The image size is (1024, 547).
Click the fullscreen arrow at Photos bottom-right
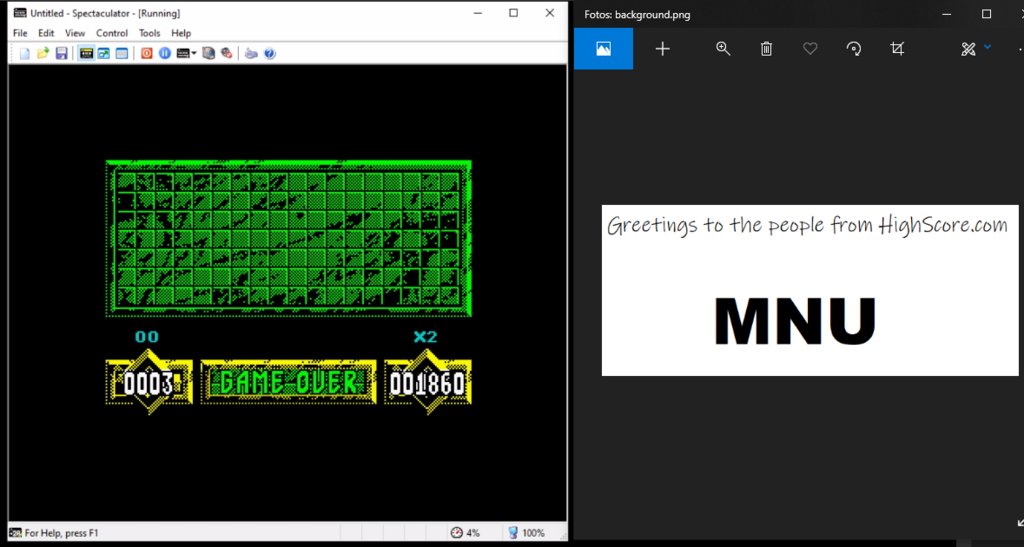1019,522
